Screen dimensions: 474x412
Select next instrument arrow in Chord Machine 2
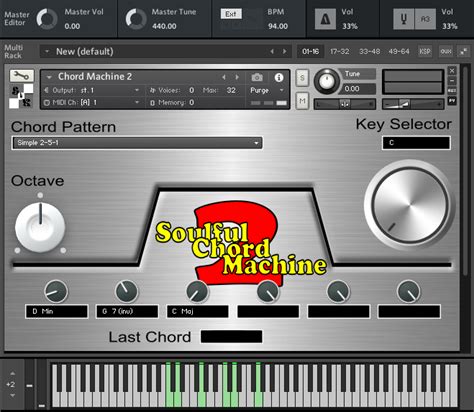(237, 77)
